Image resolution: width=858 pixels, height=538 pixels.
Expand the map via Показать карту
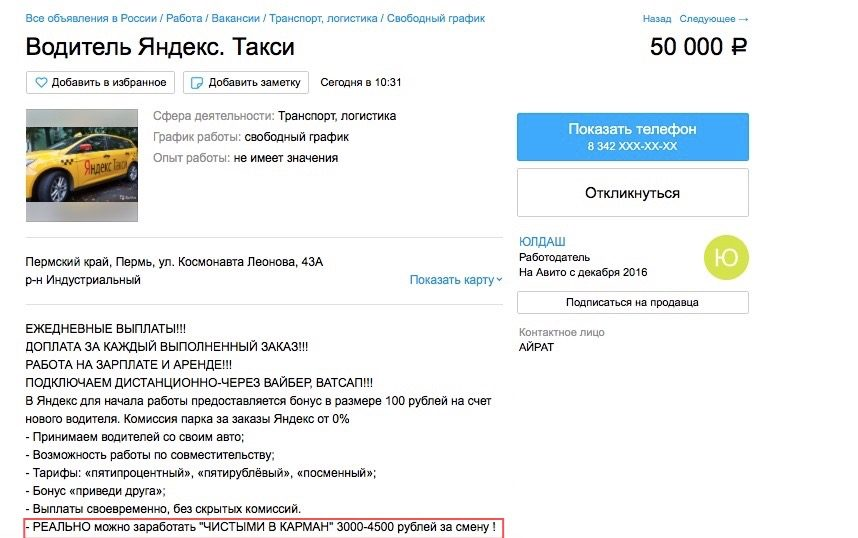pos(455,280)
